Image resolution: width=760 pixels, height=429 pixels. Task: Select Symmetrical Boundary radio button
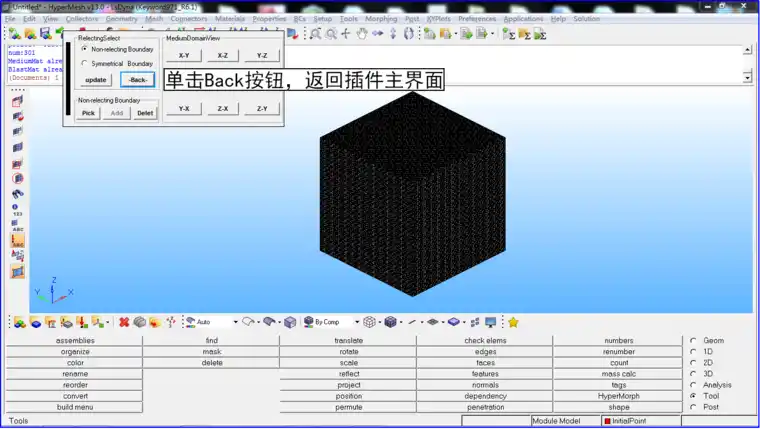tap(85, 64)
